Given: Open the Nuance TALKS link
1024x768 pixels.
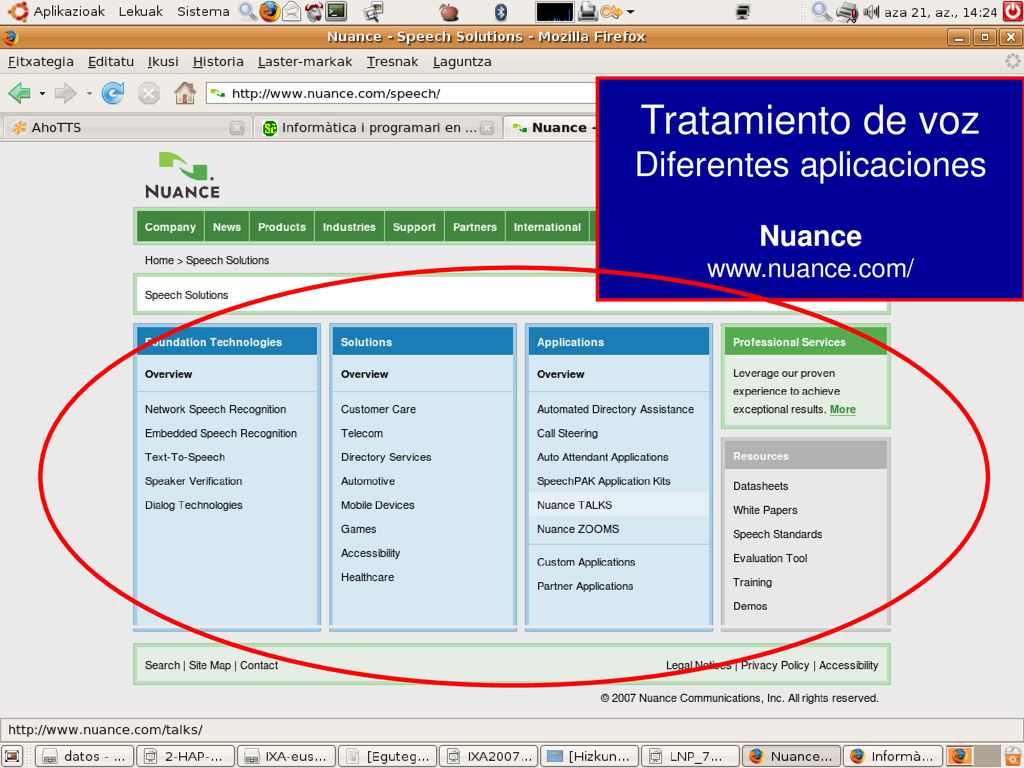Looking at the screenshot, I should [575, 505].
